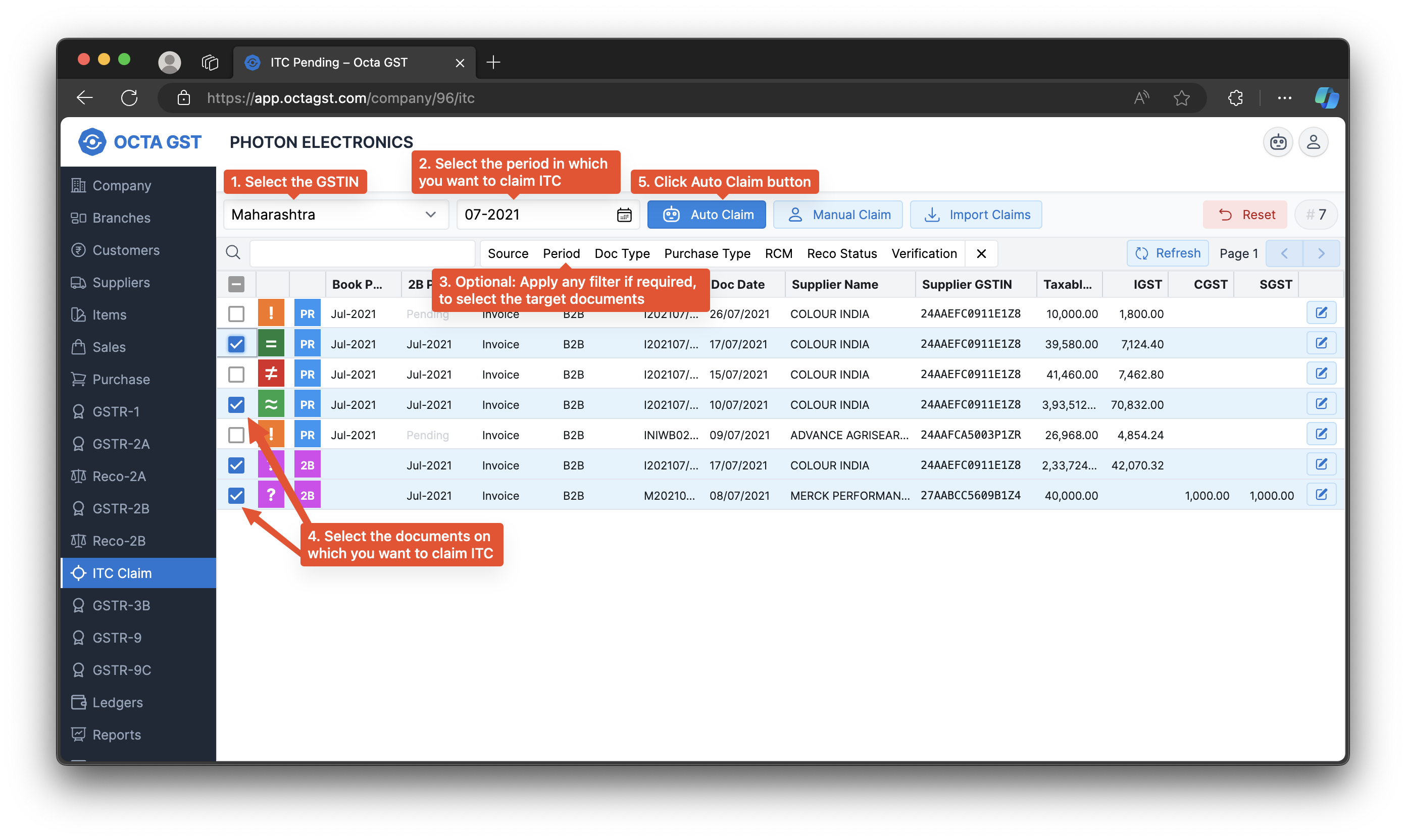
Task: Open the Reco Status filter dropdown
Action: coord(841,253)
